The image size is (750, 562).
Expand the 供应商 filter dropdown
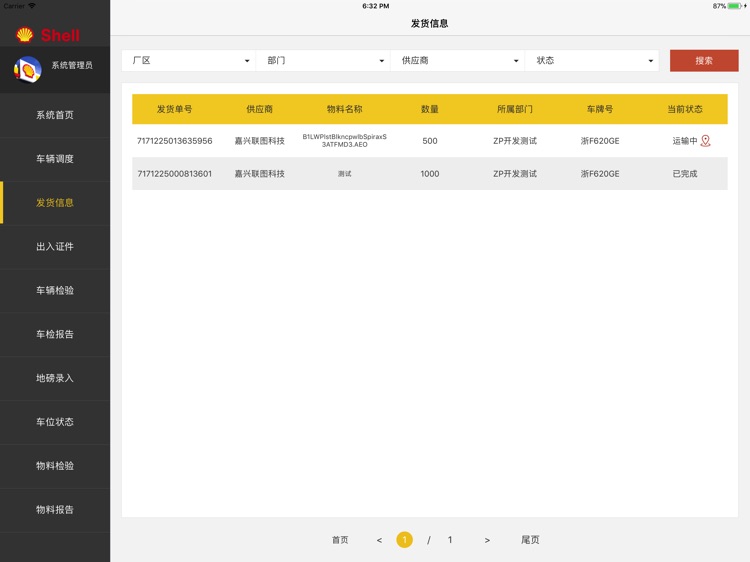click(x=457, y=61)
